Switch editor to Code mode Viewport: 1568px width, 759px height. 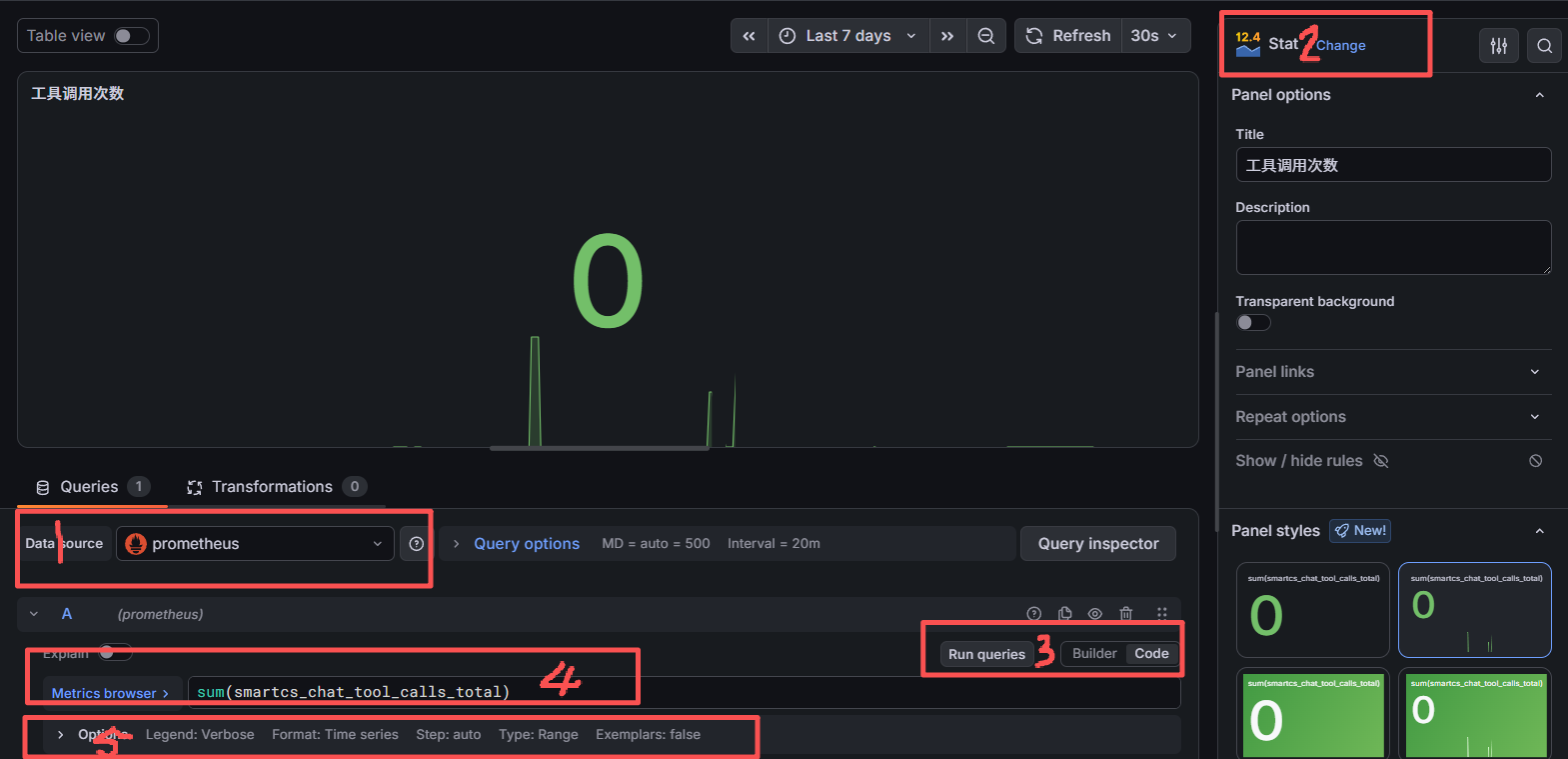coord(1151,654)
